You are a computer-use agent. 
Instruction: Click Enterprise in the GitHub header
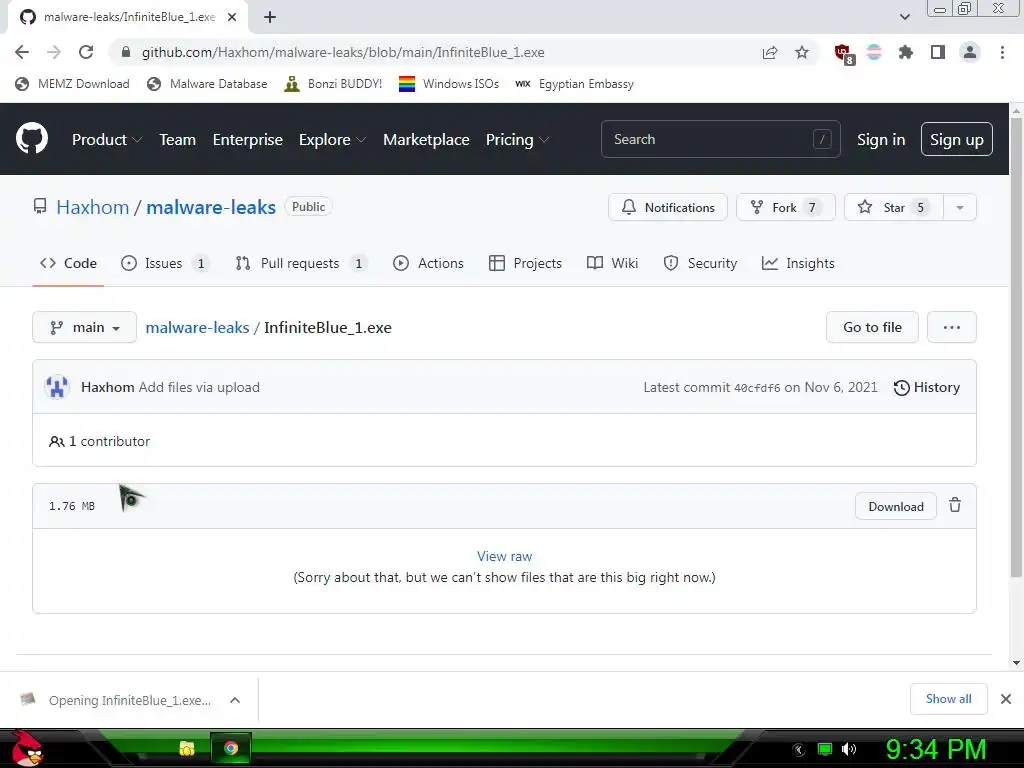point(248,139)
